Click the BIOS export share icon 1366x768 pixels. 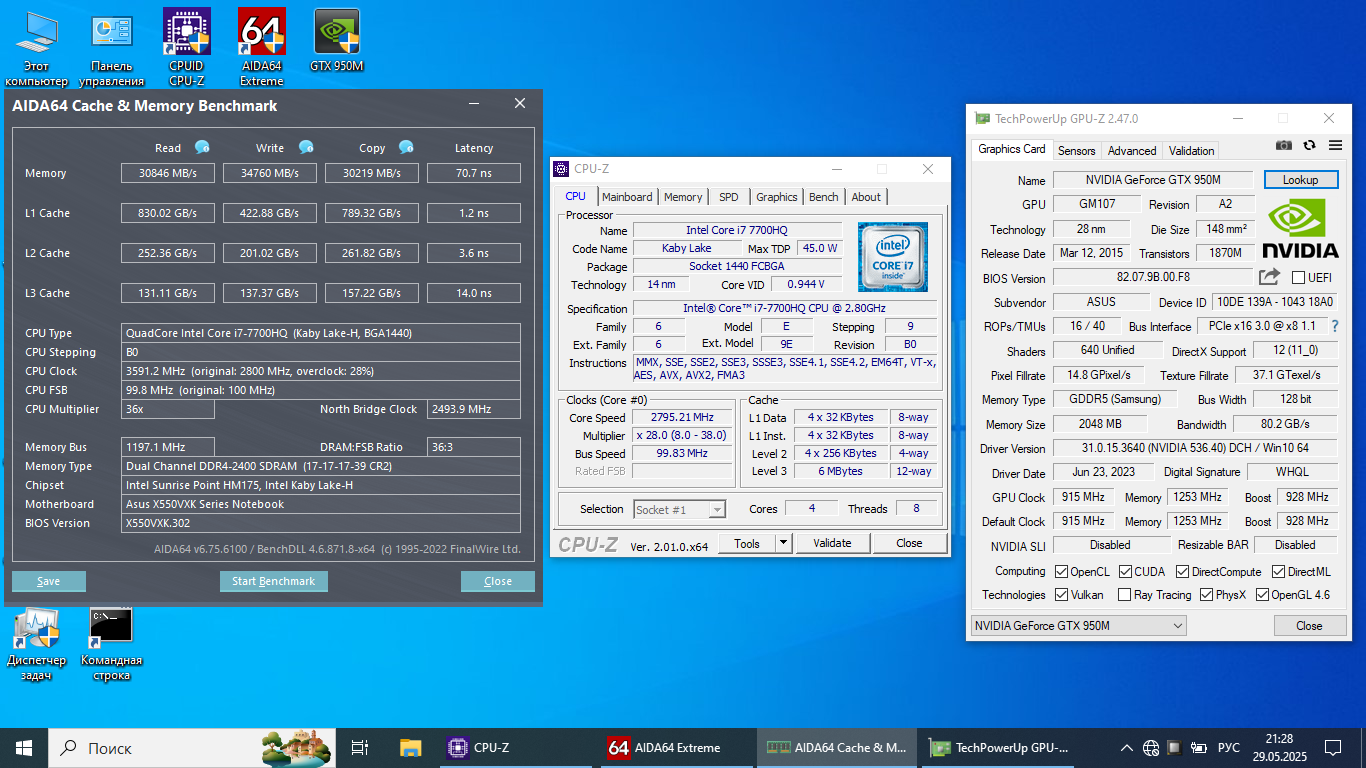click(x=1269, y=277)
